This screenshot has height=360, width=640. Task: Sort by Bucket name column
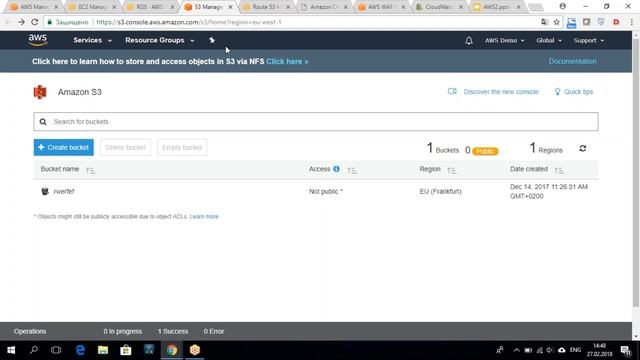click(x=91, y=171)
